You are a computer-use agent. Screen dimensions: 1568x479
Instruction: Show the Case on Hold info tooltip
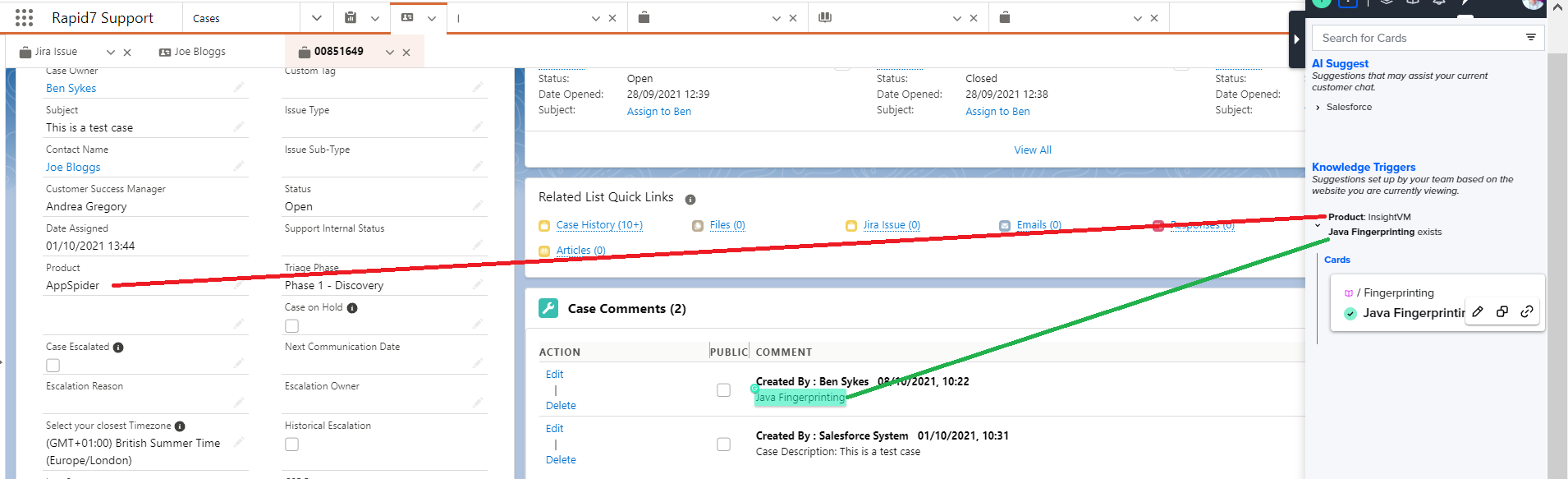pos(352,308)
